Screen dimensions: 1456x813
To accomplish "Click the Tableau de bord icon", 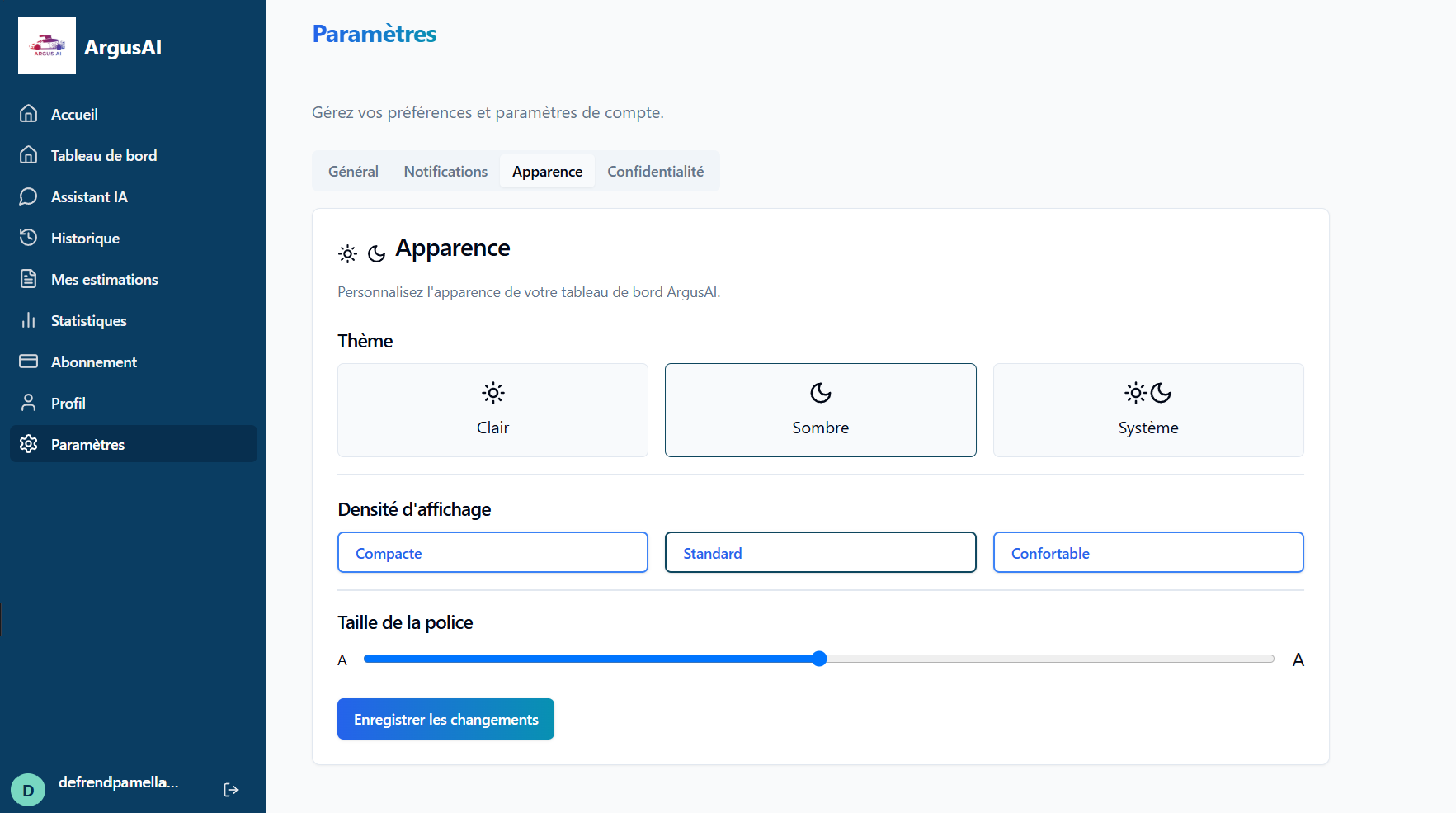I will tap(29, 154).
